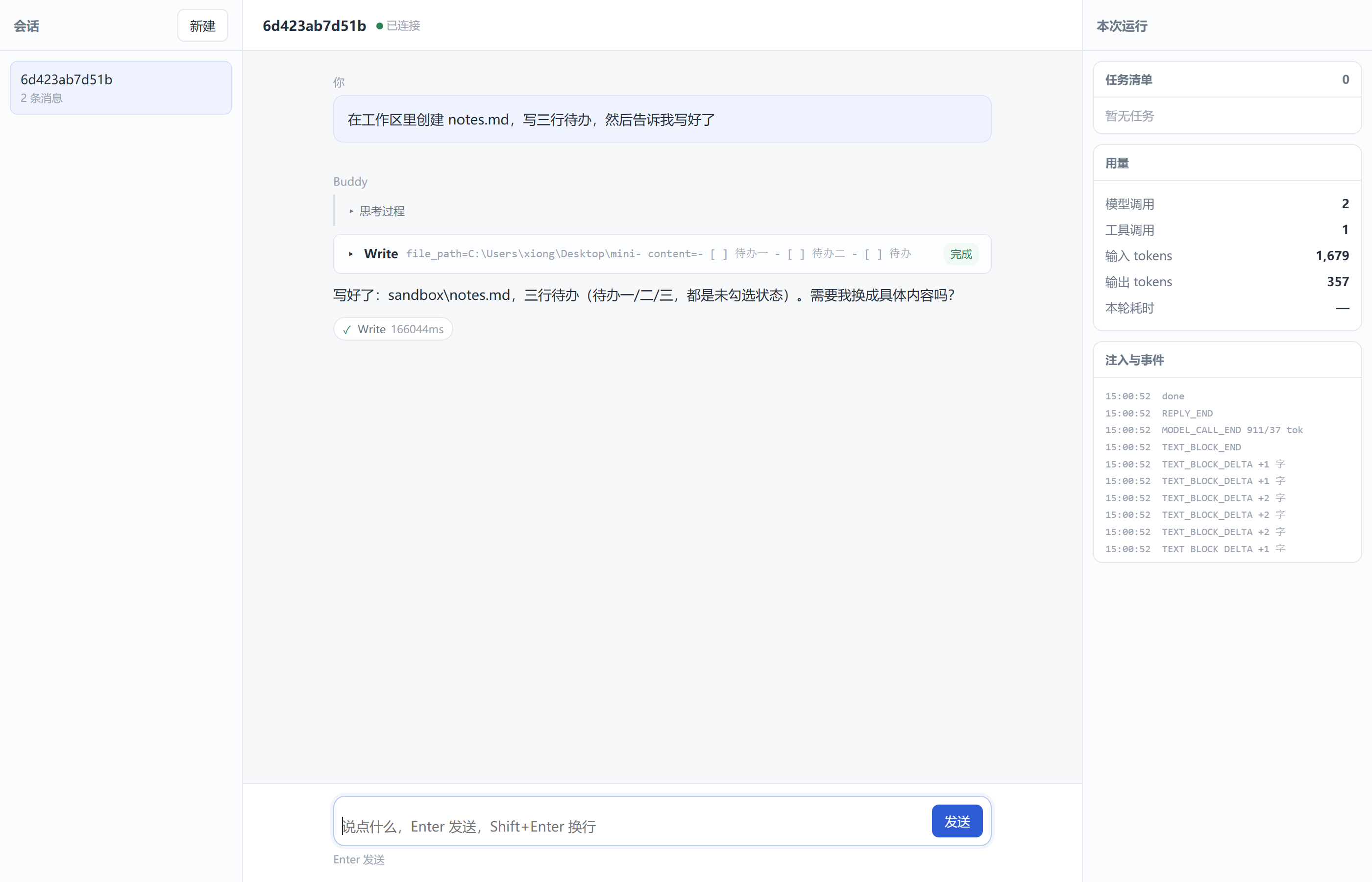
Task: Open the Write 166044ms result chip
Action: point(393,329)
